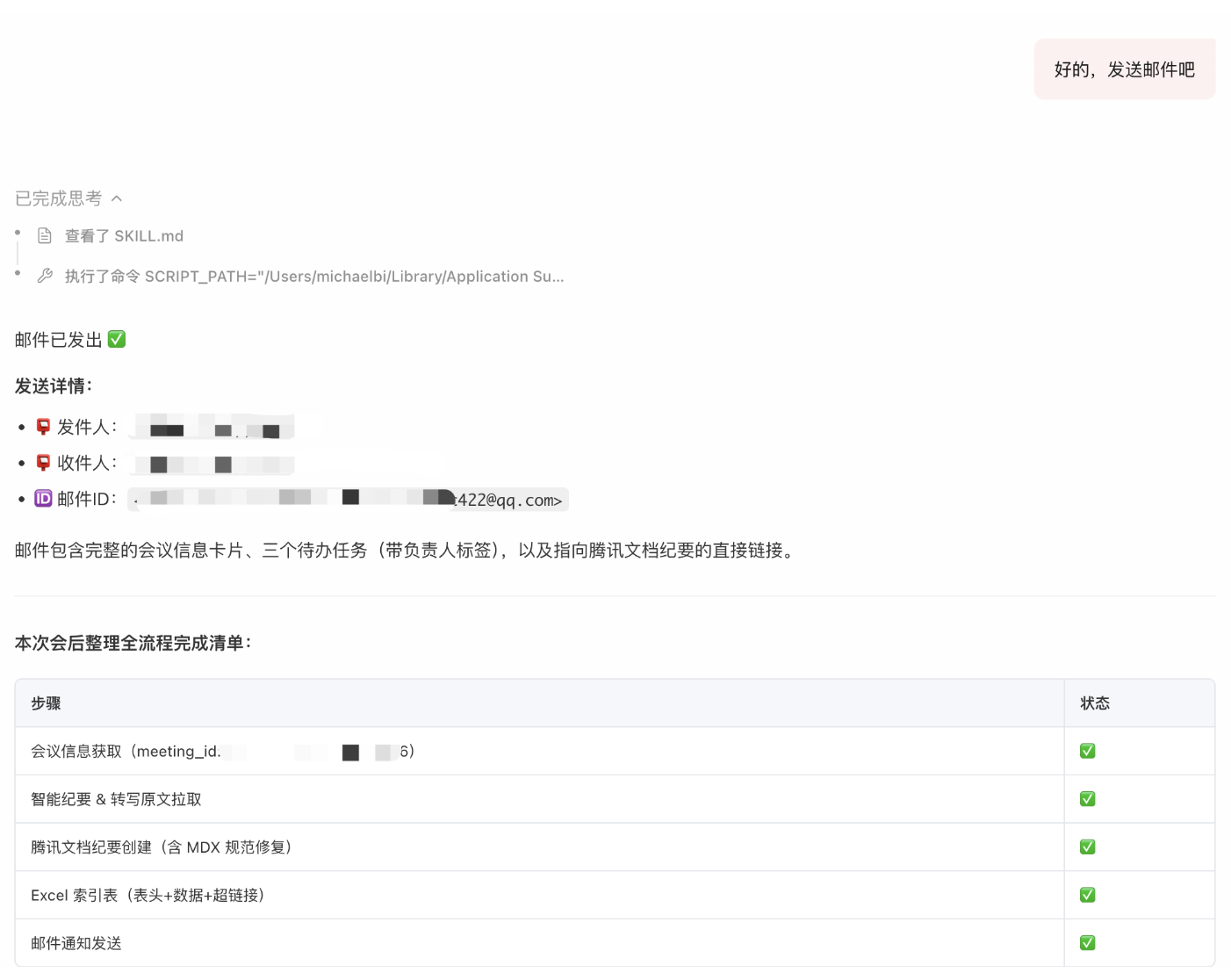Click the purple ID icon before 邮件ID
Viewport: 1231px width, 980px height.
point(43,499)
